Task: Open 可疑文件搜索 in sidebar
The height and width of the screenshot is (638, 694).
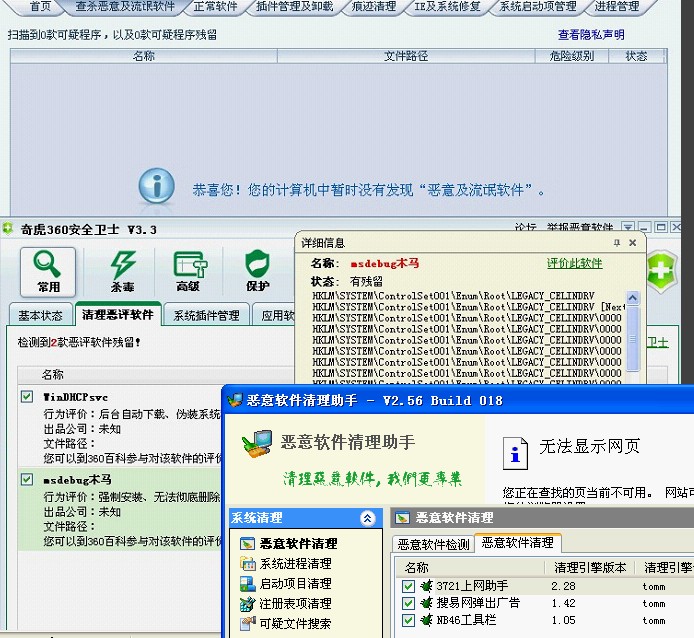Action: pyautogui.click(x=285, y=623)
